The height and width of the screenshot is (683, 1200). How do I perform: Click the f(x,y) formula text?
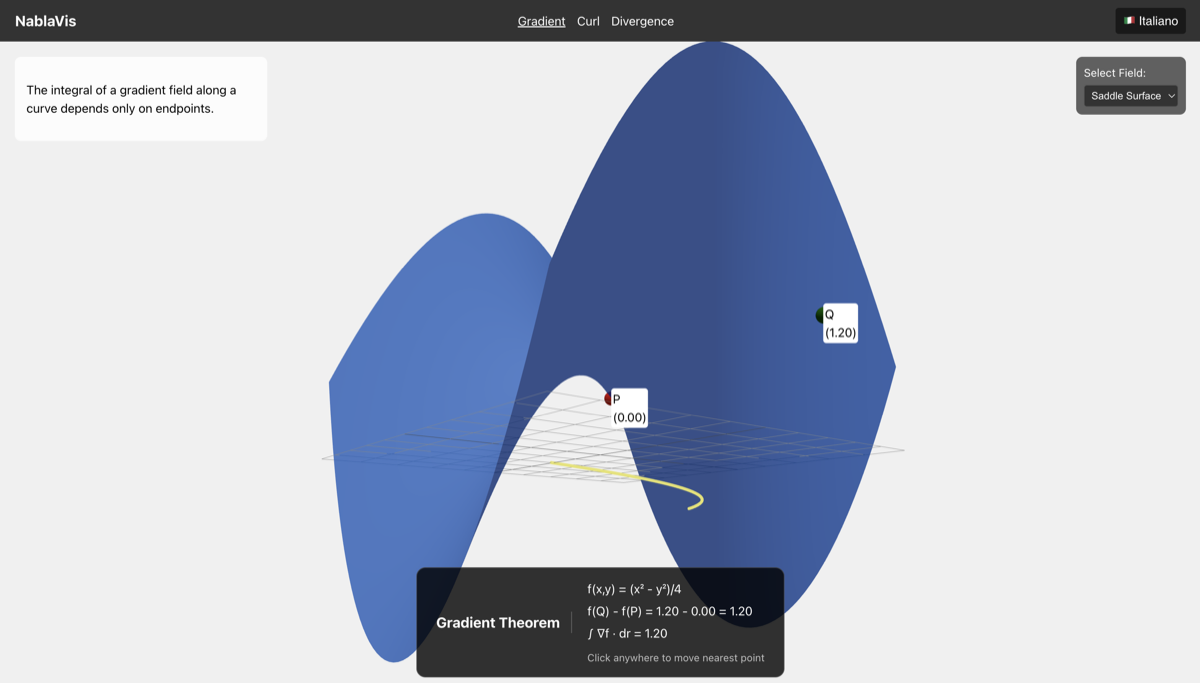point(634,589)
